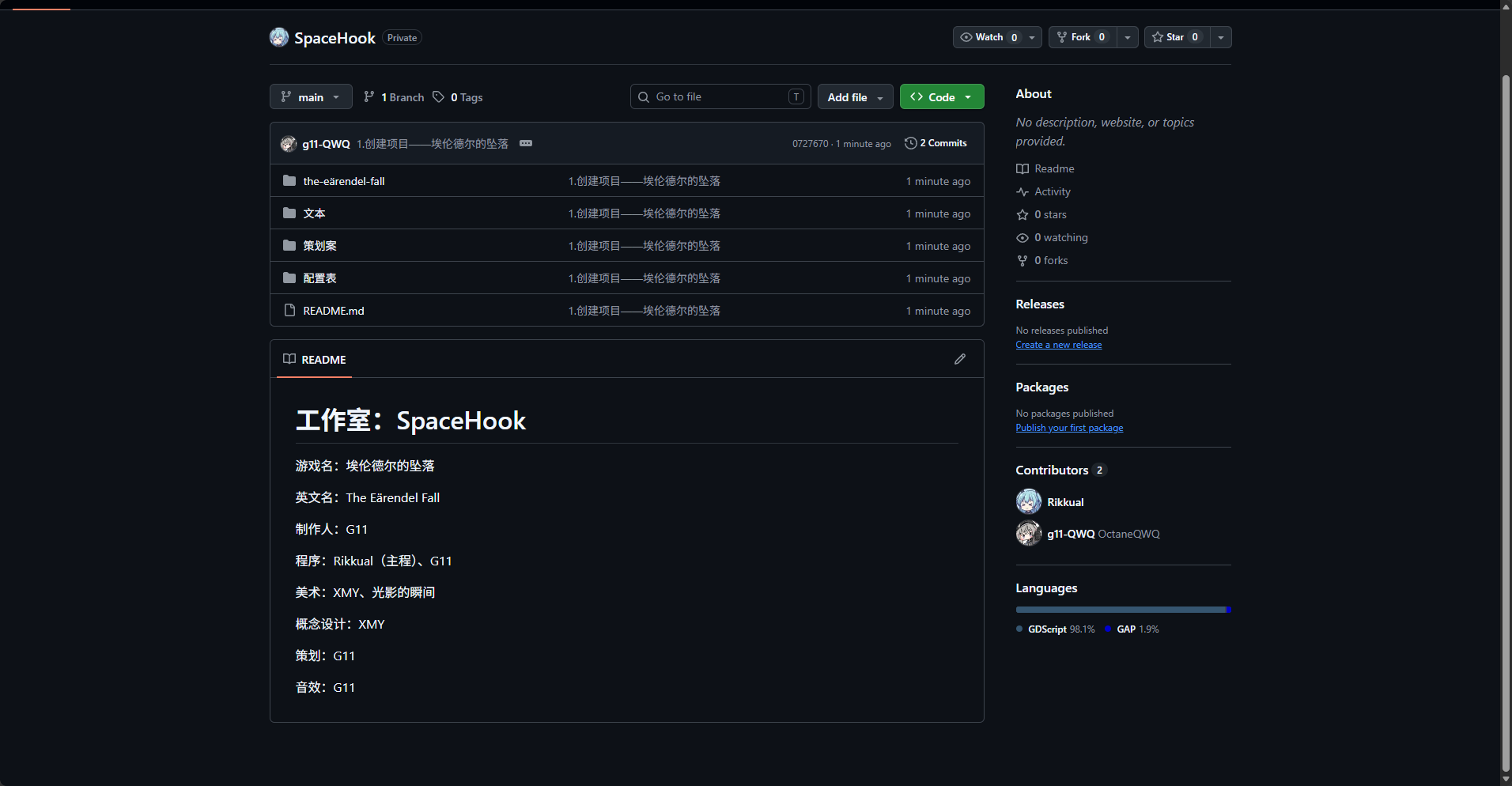This screenshot has width=1512, height=786.
Task: Click the README.md file name
Action: tap(334, 311)
